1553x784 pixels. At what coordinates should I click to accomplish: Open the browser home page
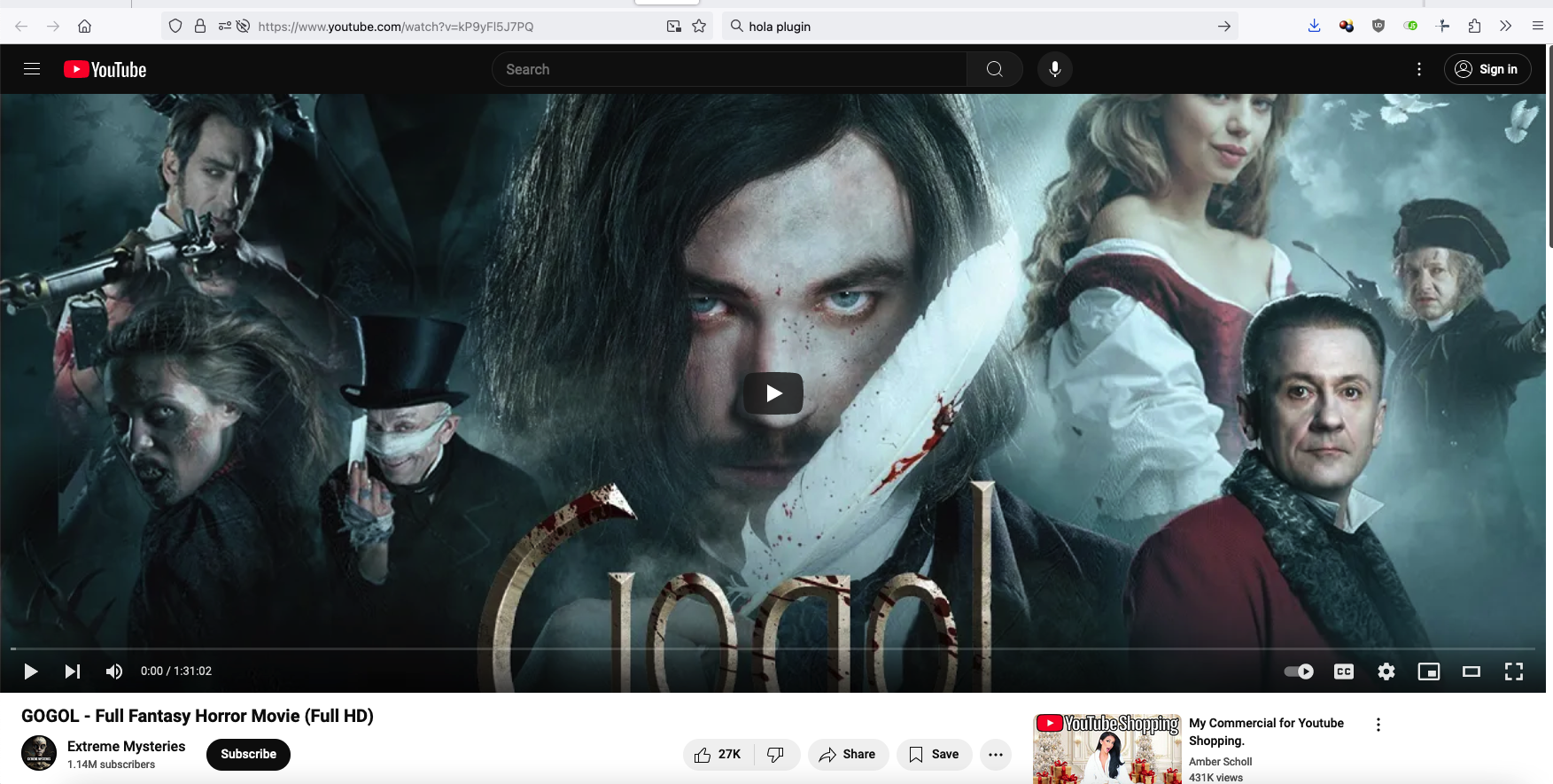click(x=85, y=27)
